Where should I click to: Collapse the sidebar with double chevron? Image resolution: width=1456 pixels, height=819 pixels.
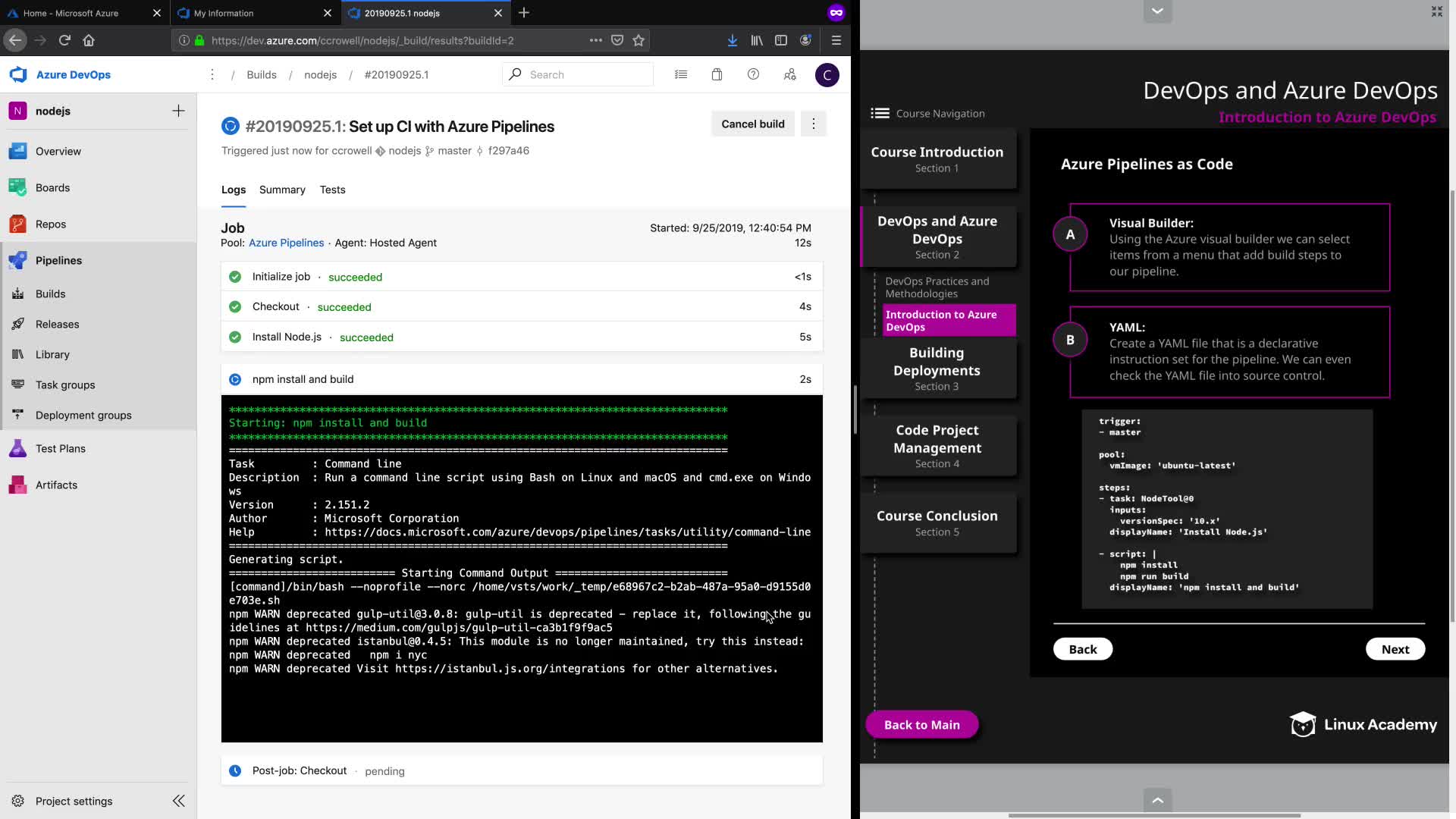click(179, 801)
